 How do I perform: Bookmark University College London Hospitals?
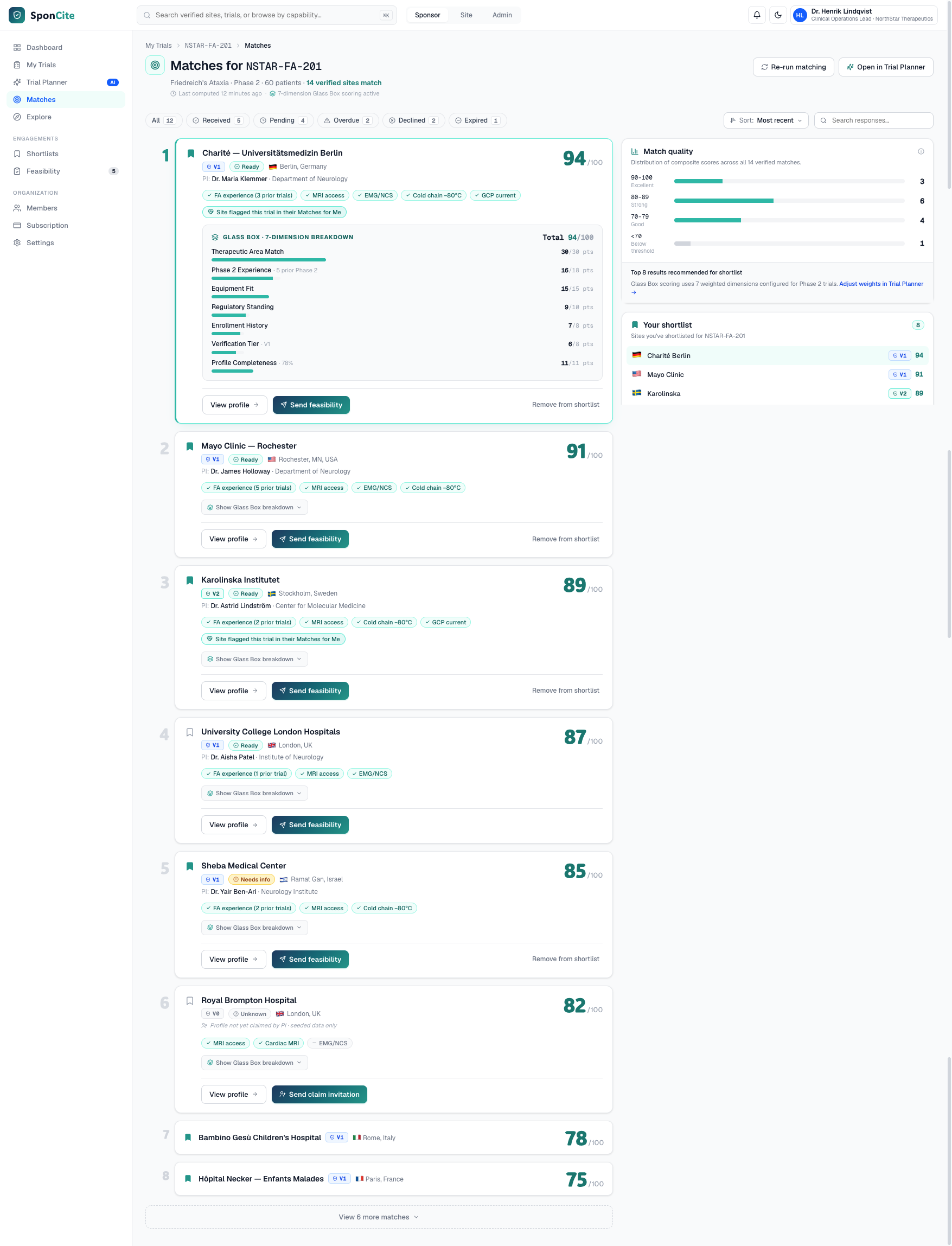pyautogui.click(x=190, y=732)
